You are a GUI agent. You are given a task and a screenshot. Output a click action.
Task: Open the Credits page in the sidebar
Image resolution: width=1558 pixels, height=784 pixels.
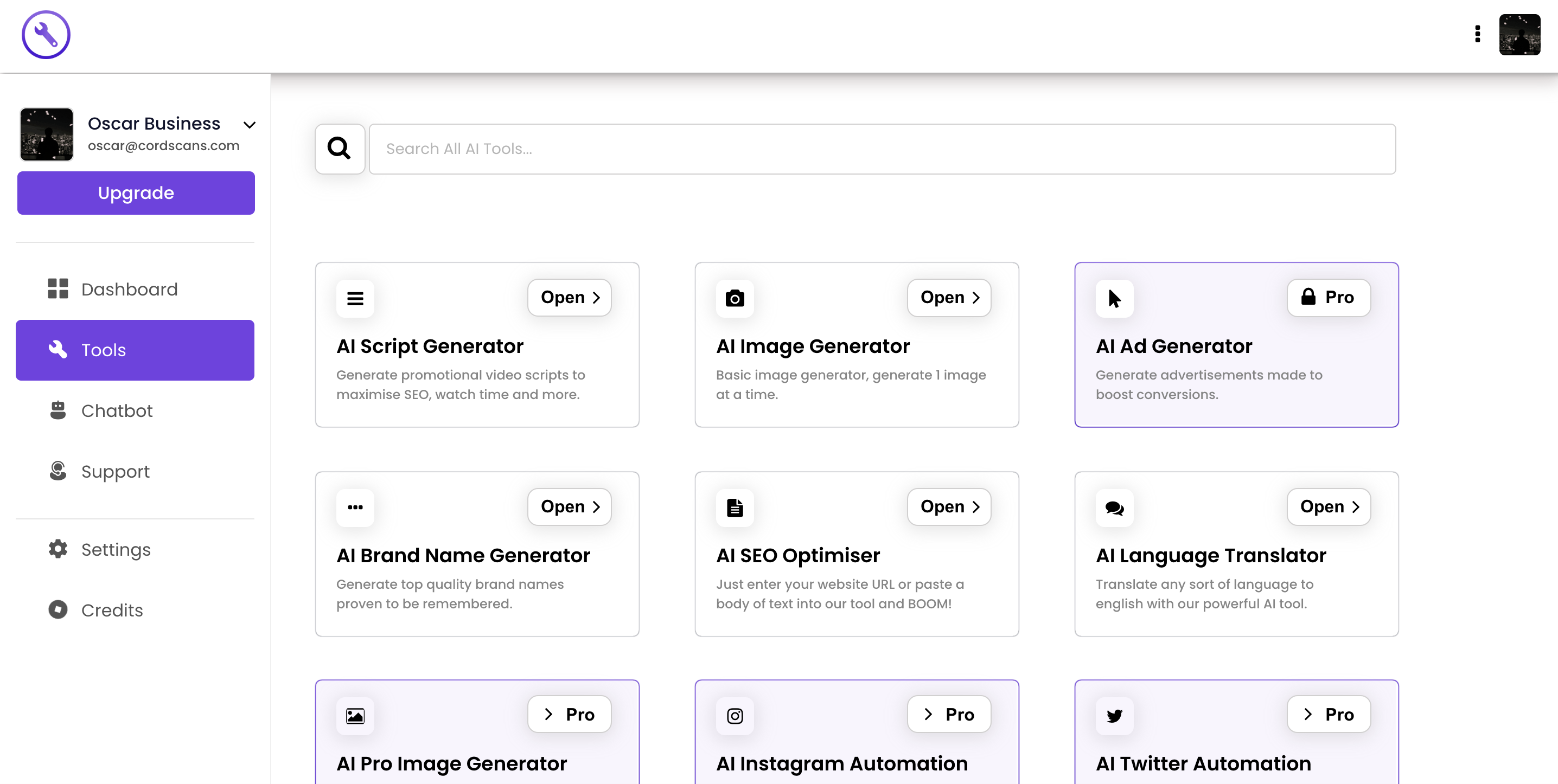[112, 610]
